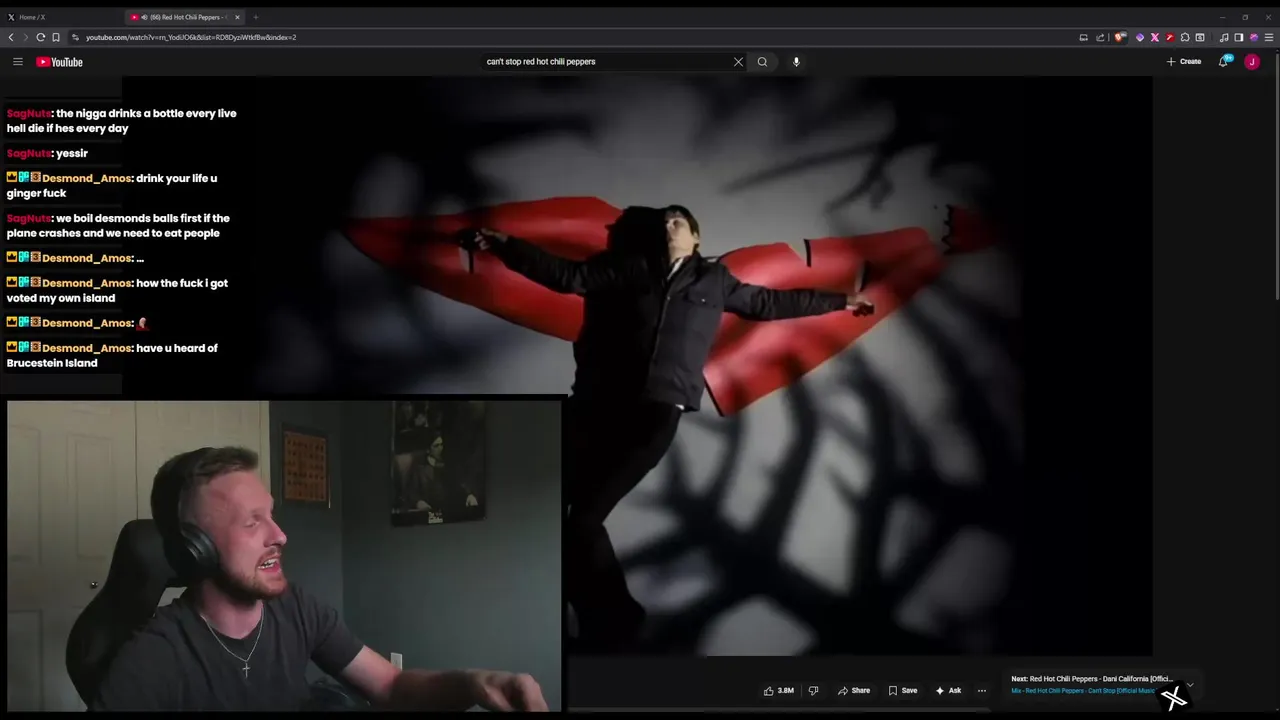Dislike the video with thumbs down
The width and height of the screenshot is (1280, 720).
click(813, 690)
